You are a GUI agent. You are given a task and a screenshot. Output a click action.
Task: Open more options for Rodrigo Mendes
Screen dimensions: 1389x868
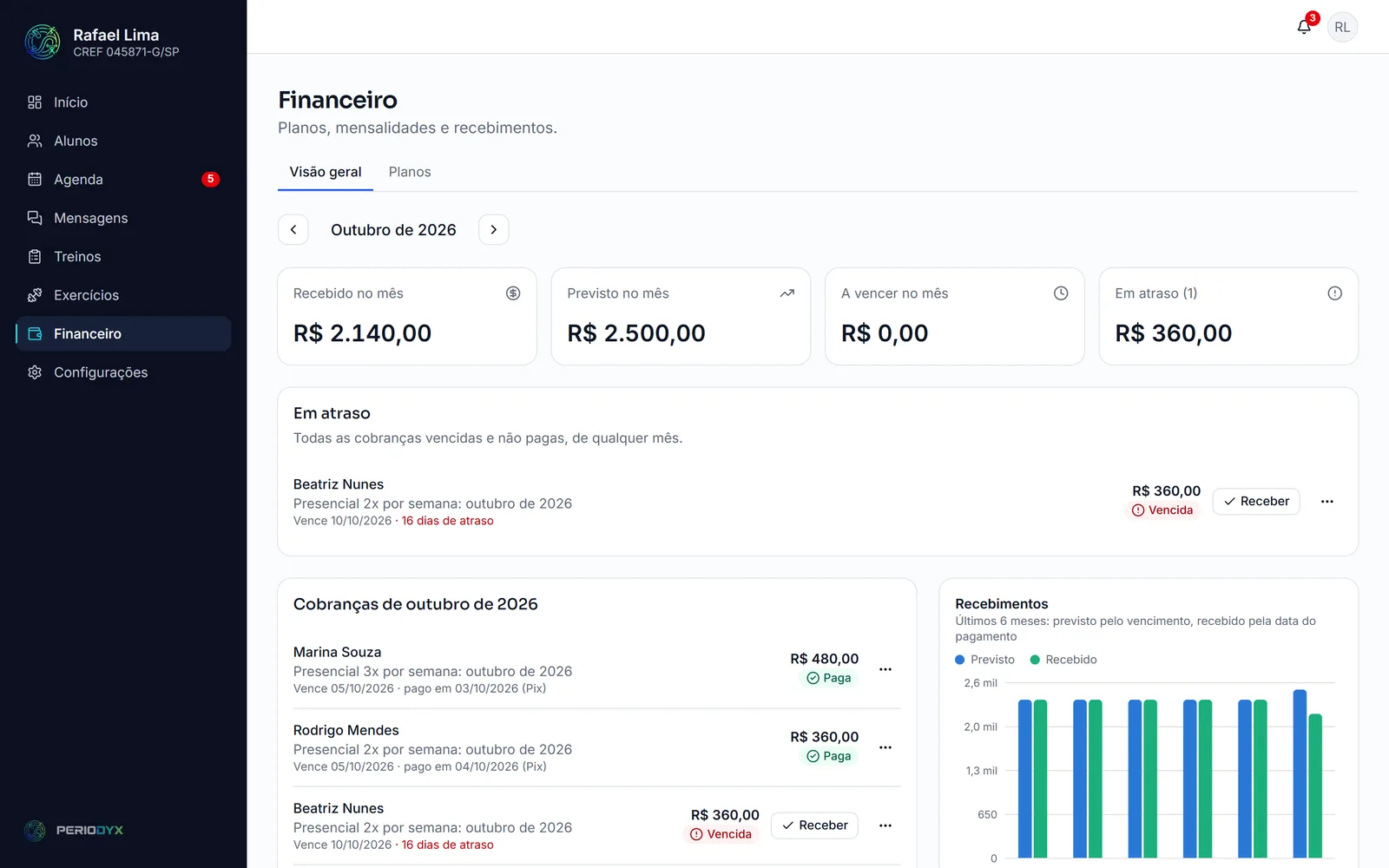click(x=885, y=747)
